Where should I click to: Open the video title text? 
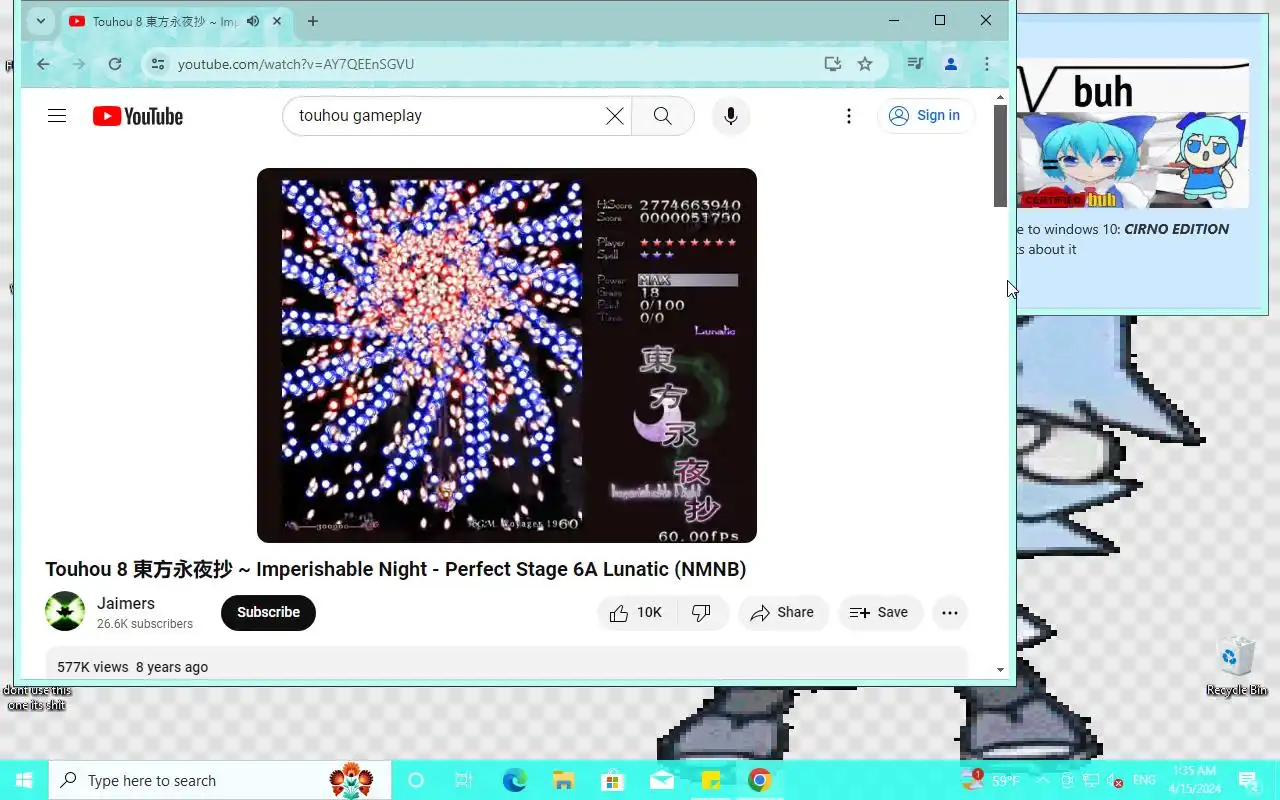click(x=396, y=569)
